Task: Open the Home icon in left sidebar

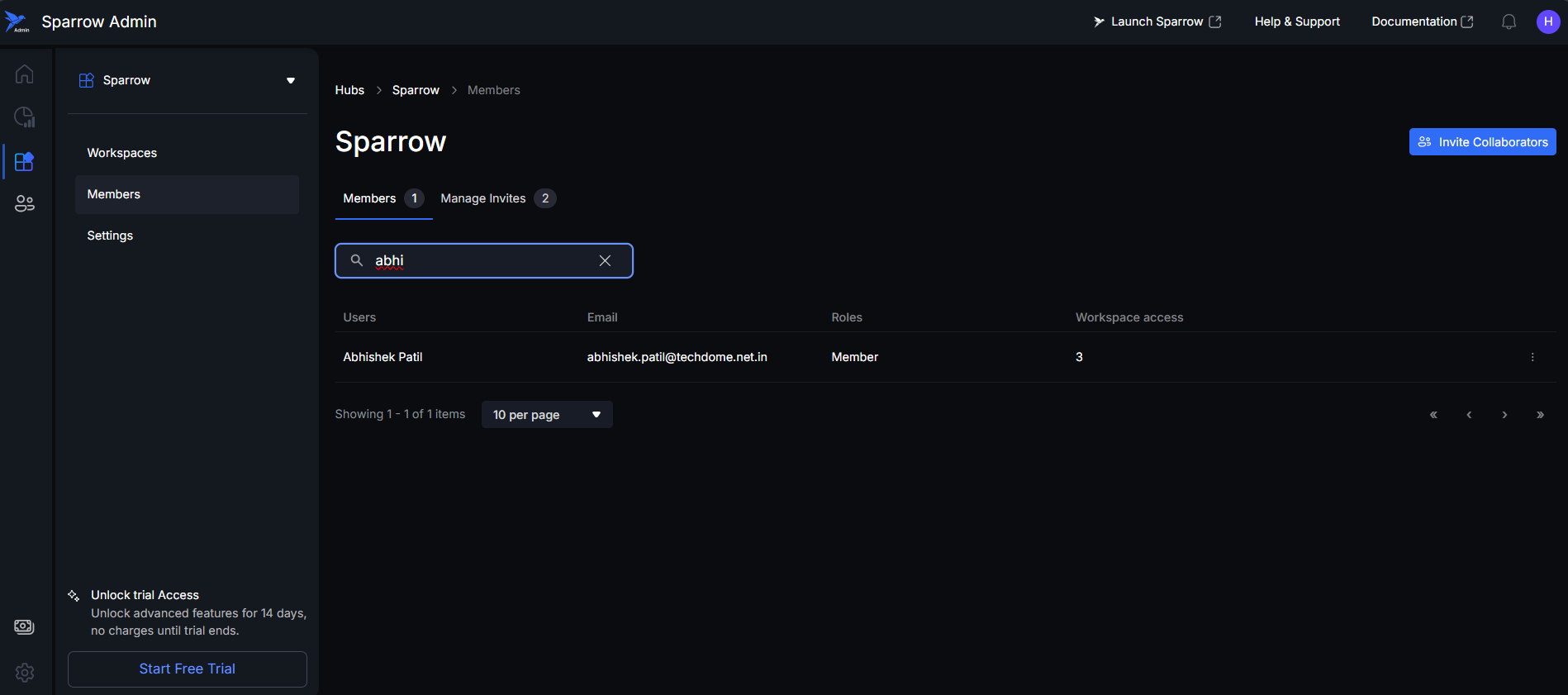Action: tap(25, 74)
